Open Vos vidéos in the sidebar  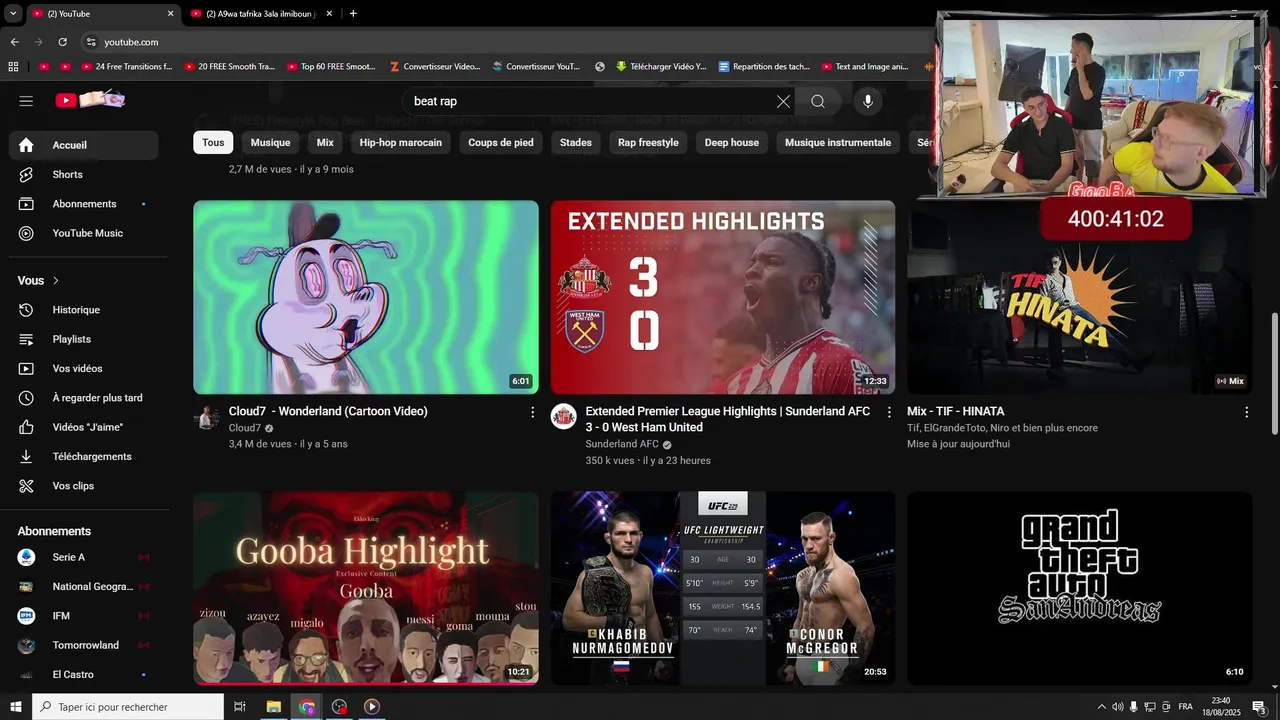[x=84, y=368]
